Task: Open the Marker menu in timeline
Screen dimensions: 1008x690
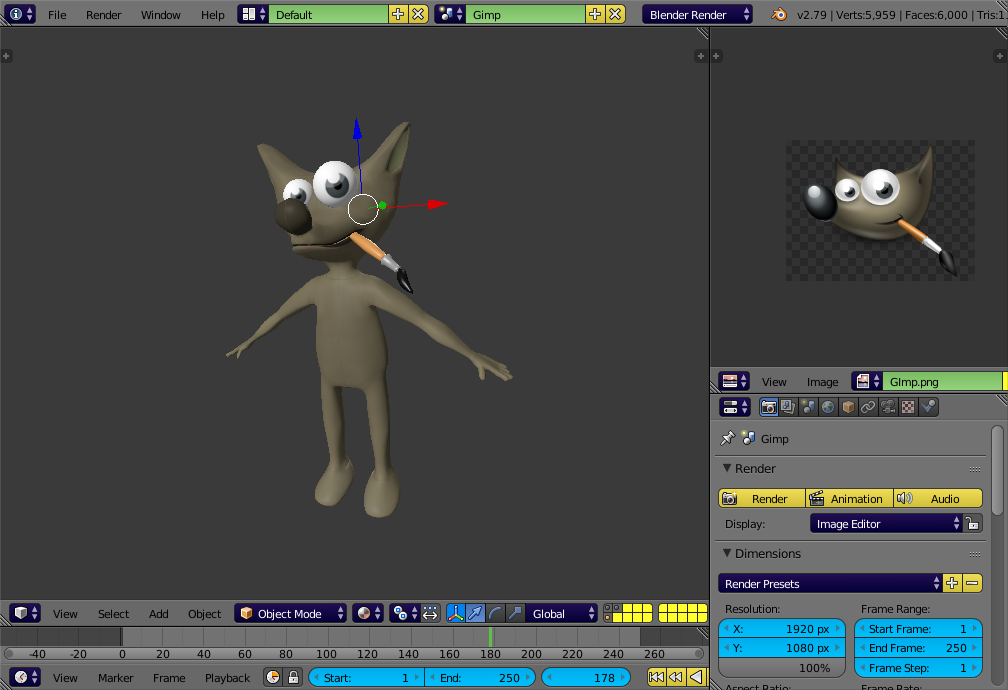Action: click(114, 678)
